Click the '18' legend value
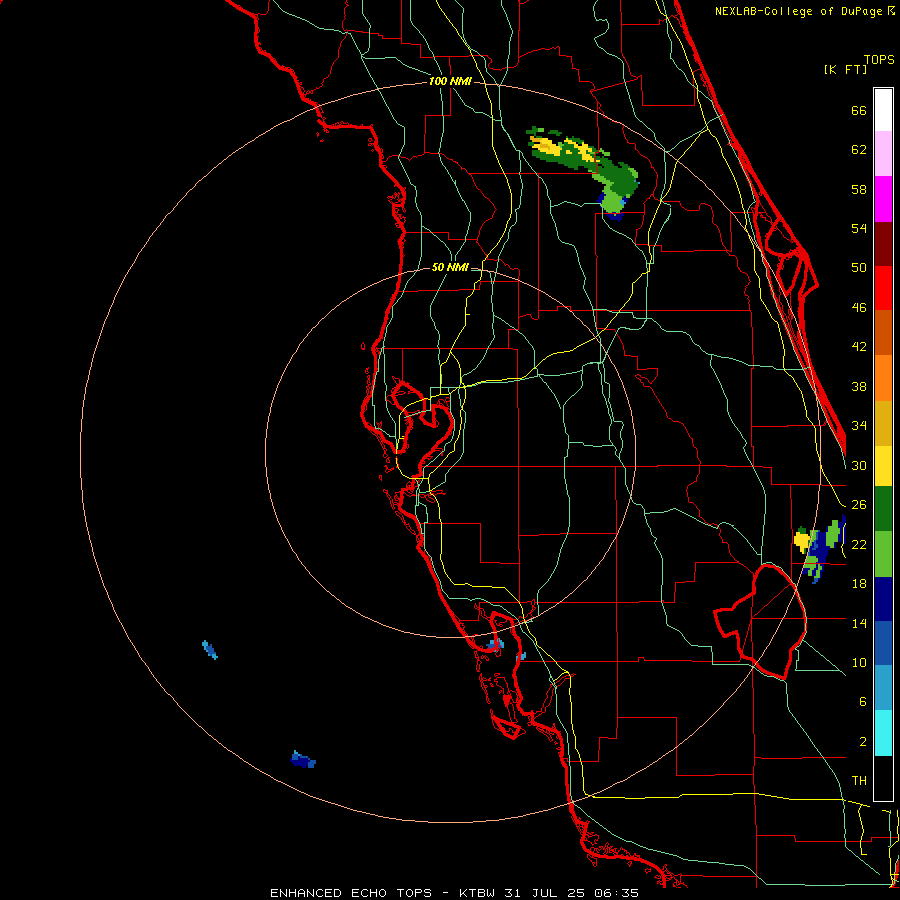Screen dimensions: 900x900 [x=859, y=584]
